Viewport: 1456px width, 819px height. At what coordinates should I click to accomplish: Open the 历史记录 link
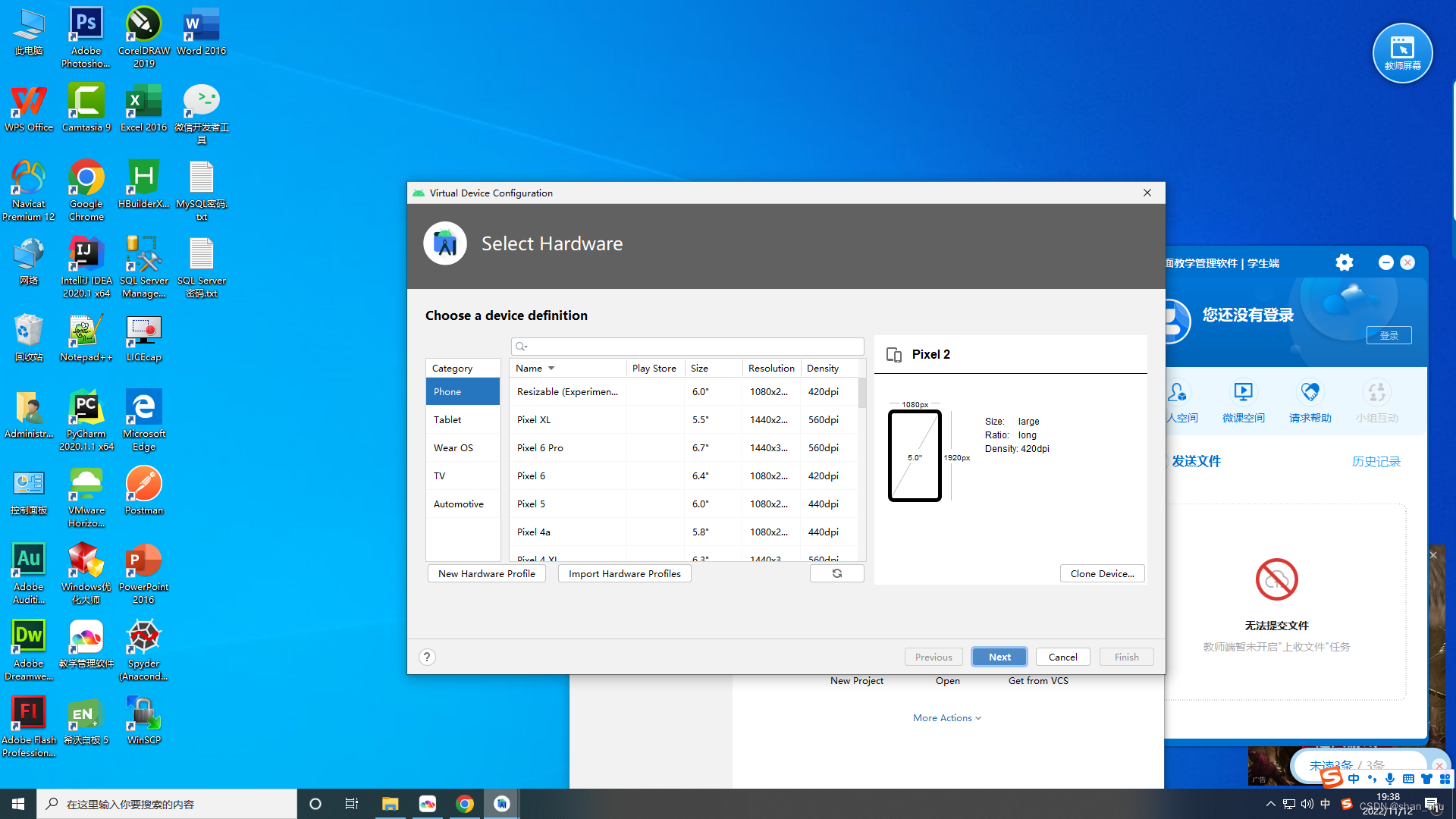click(x=1376, y=461)
